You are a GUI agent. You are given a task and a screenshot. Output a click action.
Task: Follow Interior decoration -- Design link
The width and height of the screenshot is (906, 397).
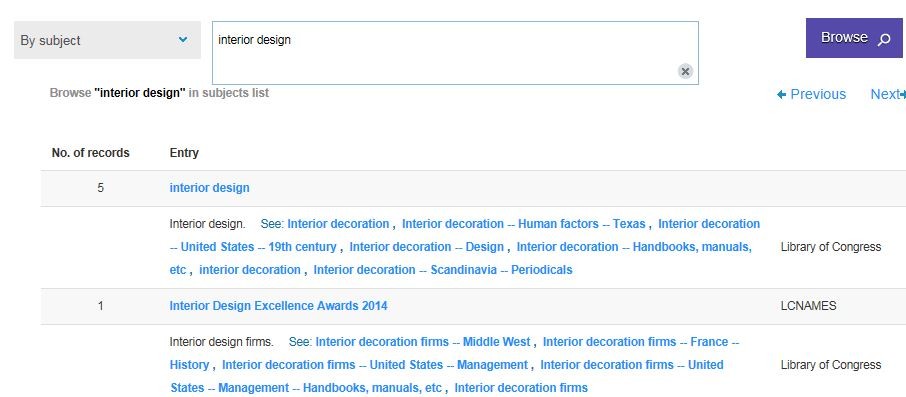tap(426, 247)
